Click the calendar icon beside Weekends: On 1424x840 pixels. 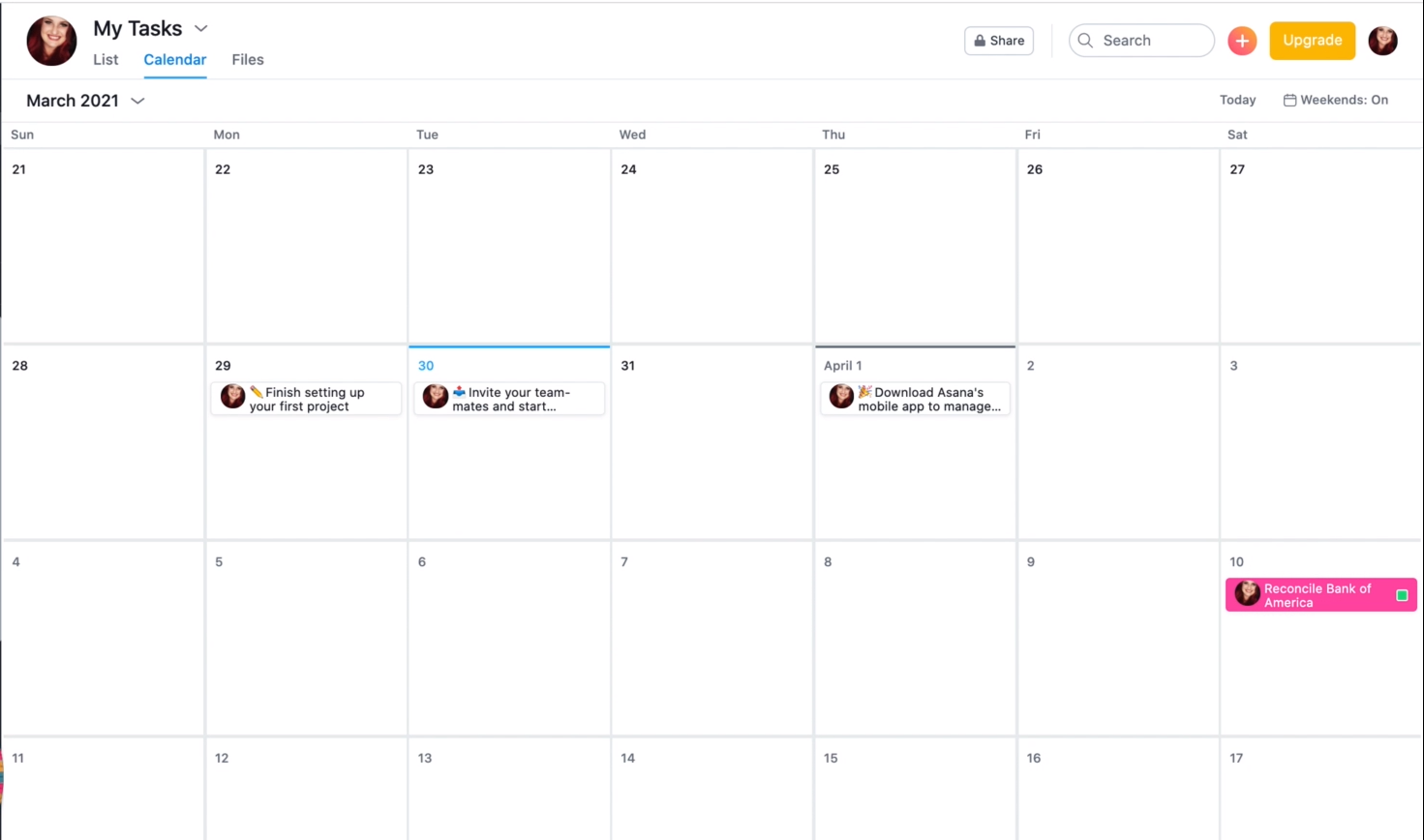click(x=1289, y=100)
